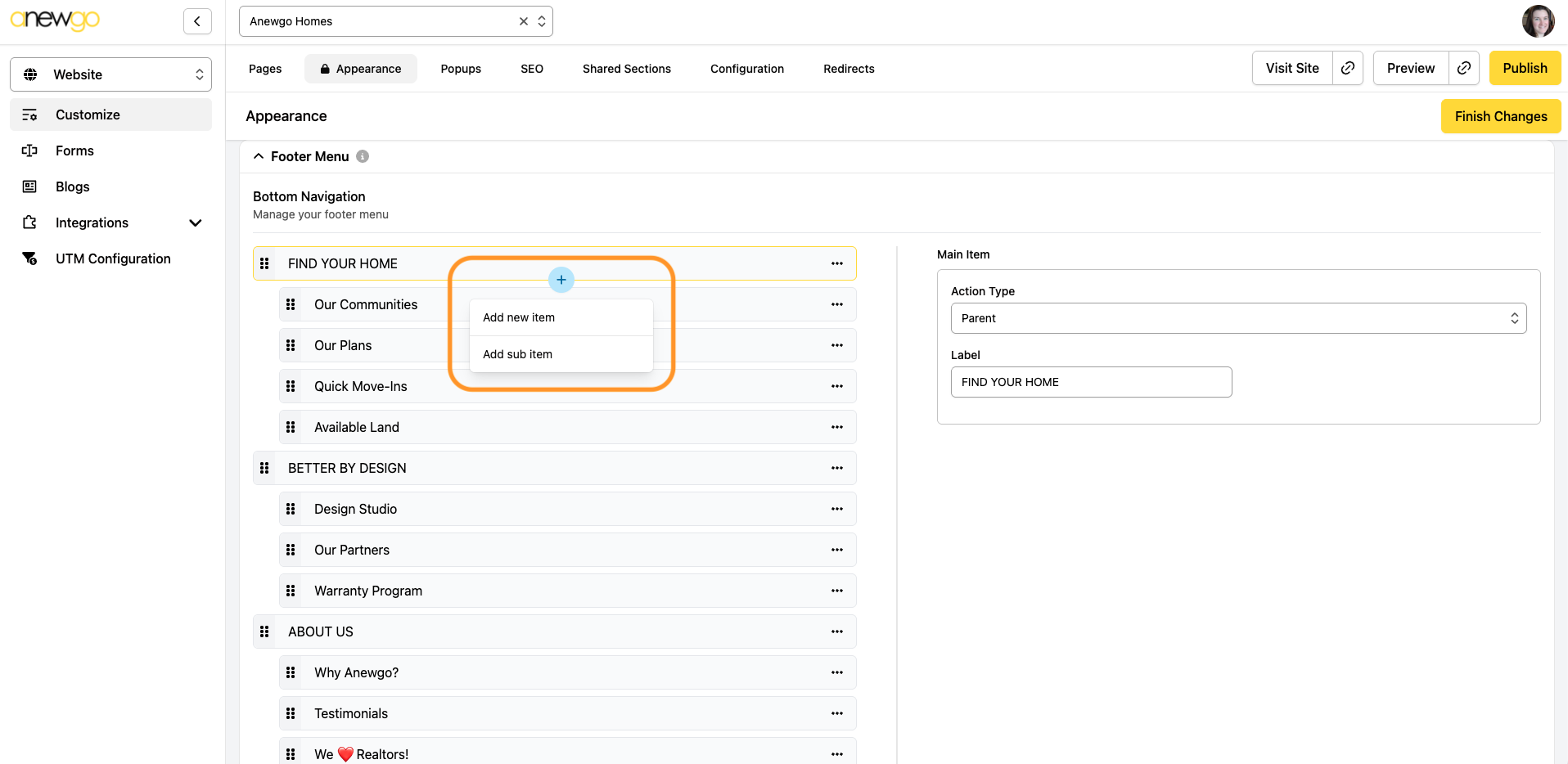Viewport: 1568px width, 764px height.
Task: Expand the Integrations sidebar item
Action: click(195, 222)
